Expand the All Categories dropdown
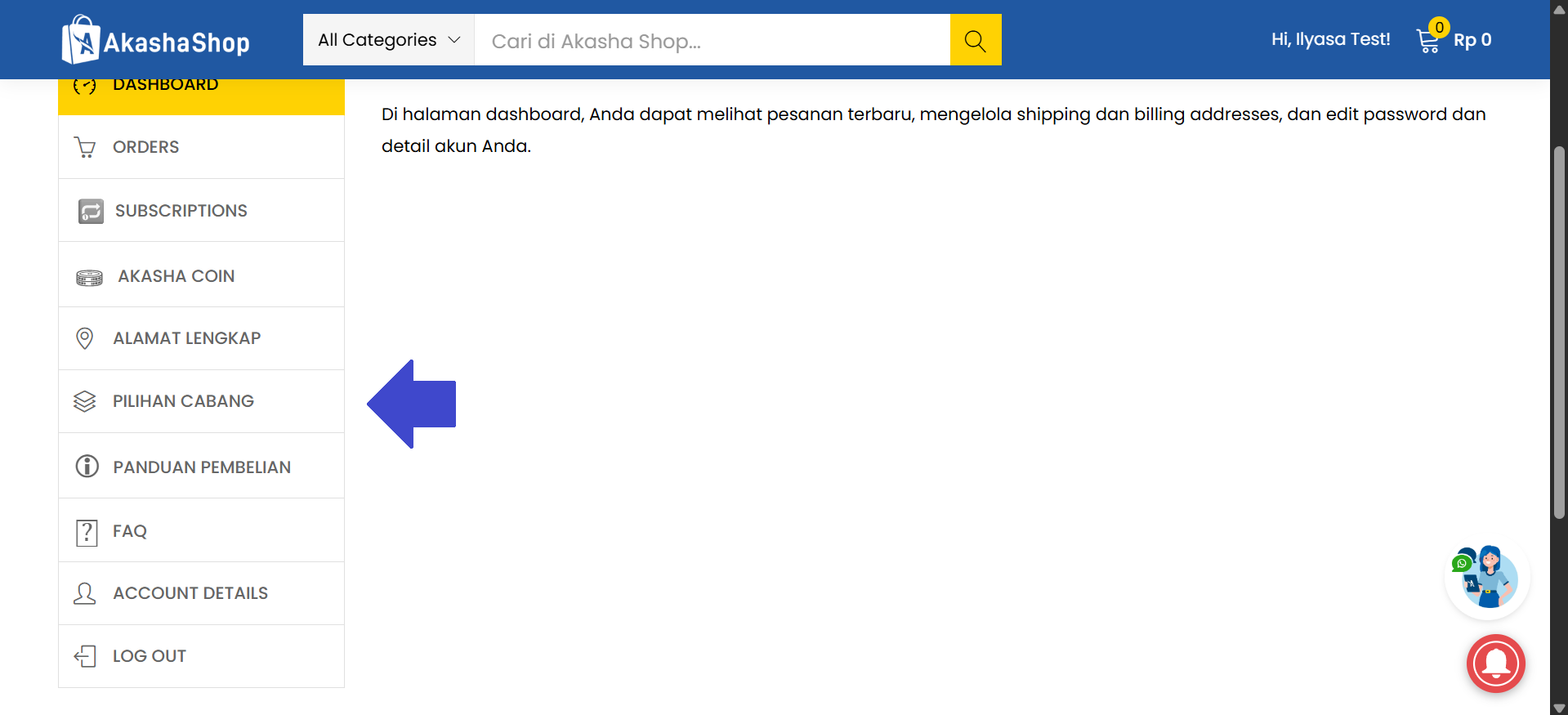This screenshot has width=1568, height=715. tap(389, 40)
